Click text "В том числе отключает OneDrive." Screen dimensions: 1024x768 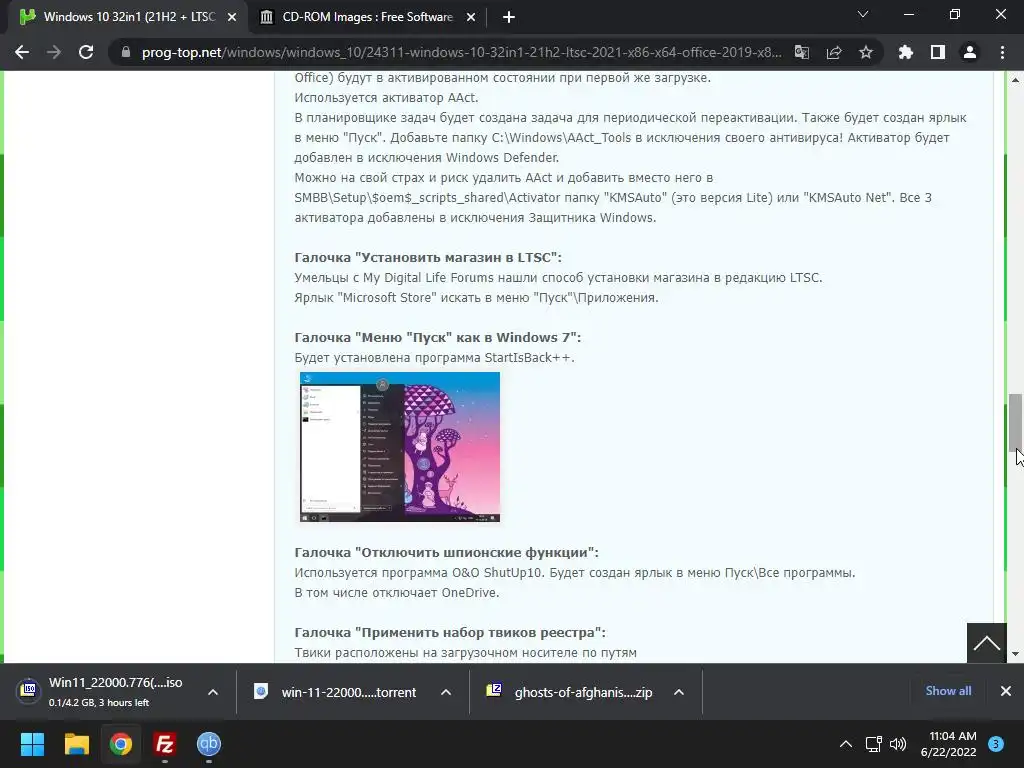click(x=397, y=593)
